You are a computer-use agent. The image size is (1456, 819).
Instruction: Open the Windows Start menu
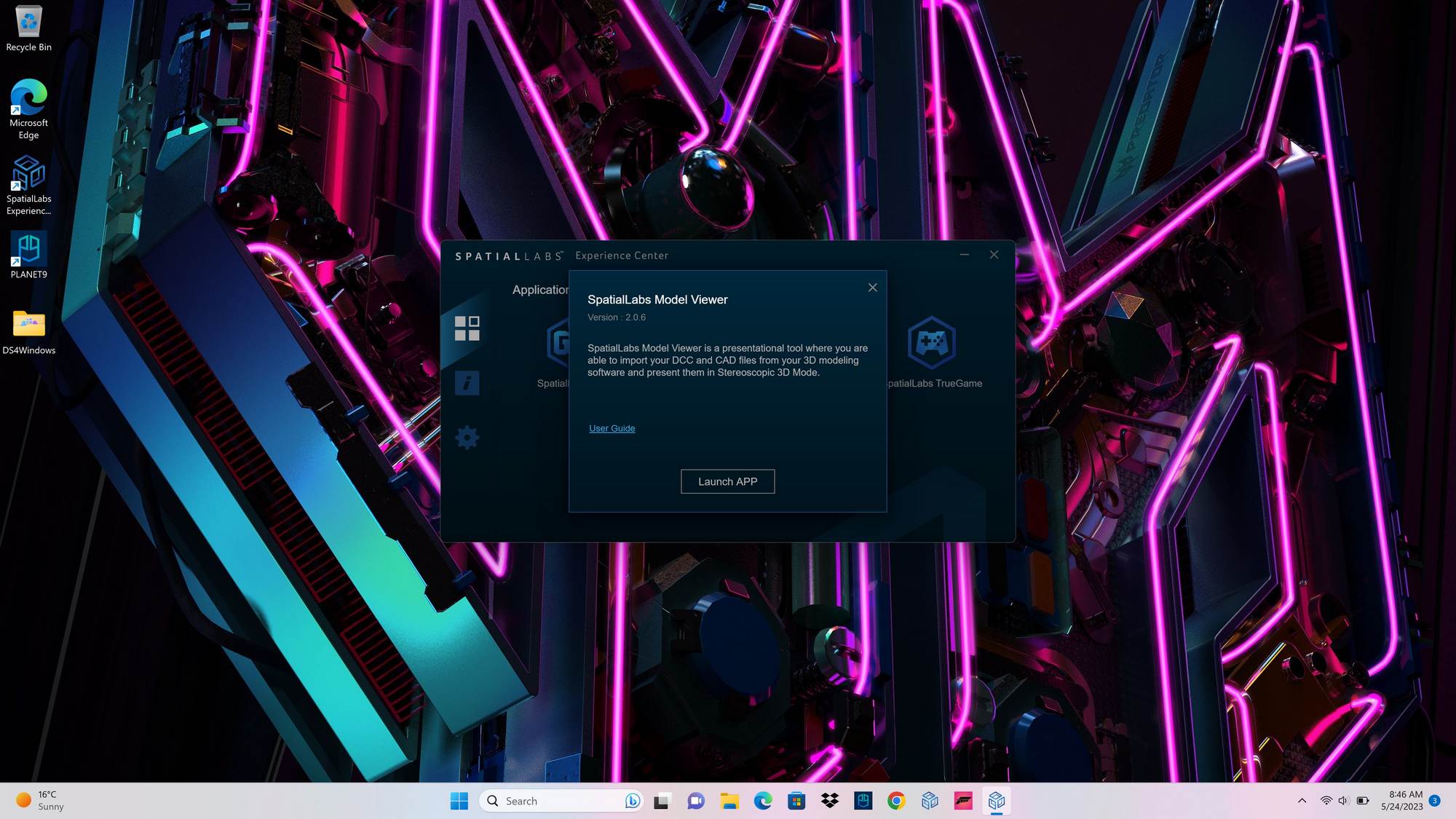tap(459, 801)
